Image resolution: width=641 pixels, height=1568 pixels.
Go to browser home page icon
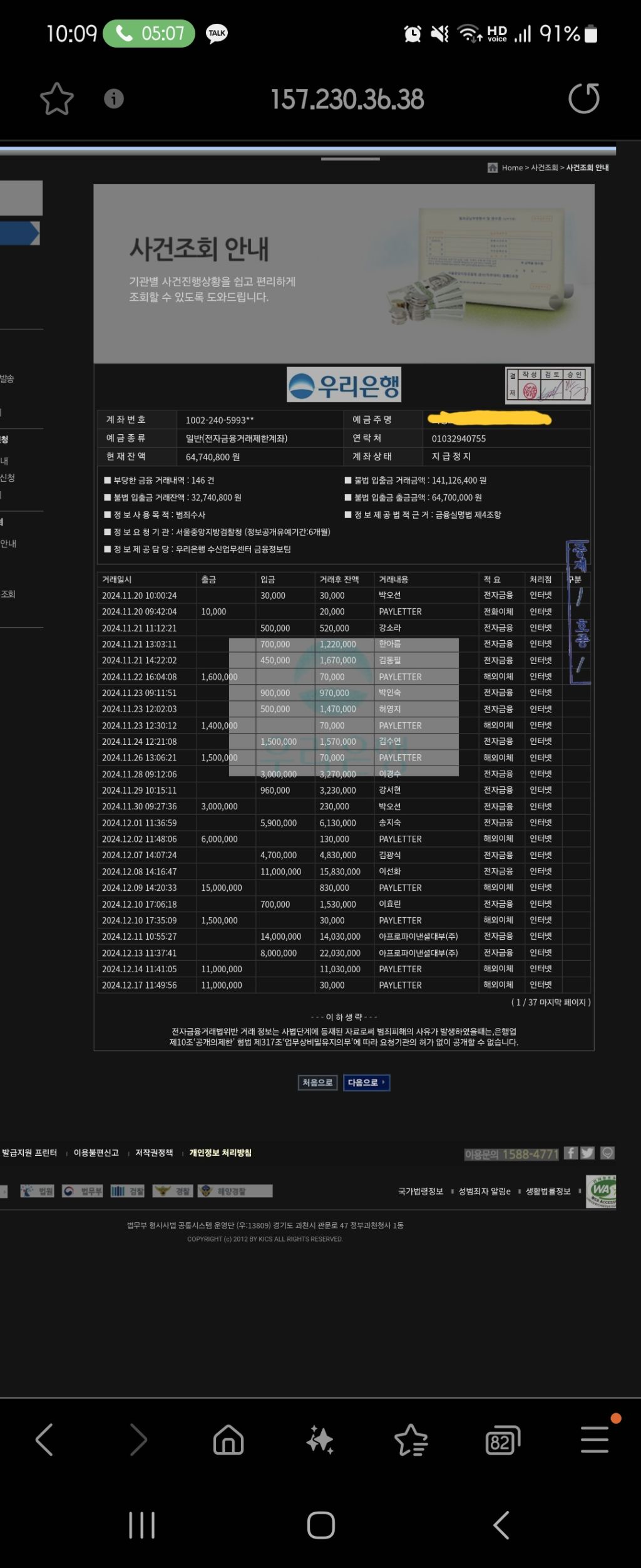point(228,1439)
